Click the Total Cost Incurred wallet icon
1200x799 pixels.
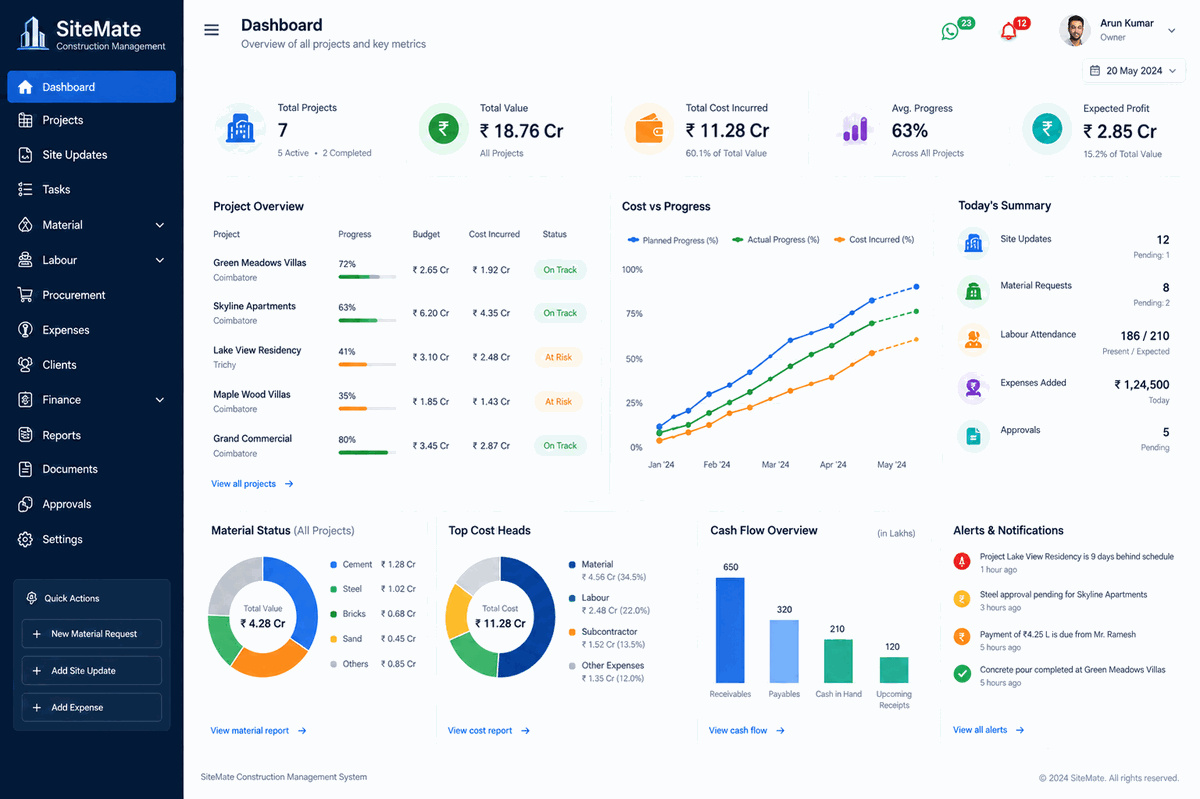[x=650, y=129]
